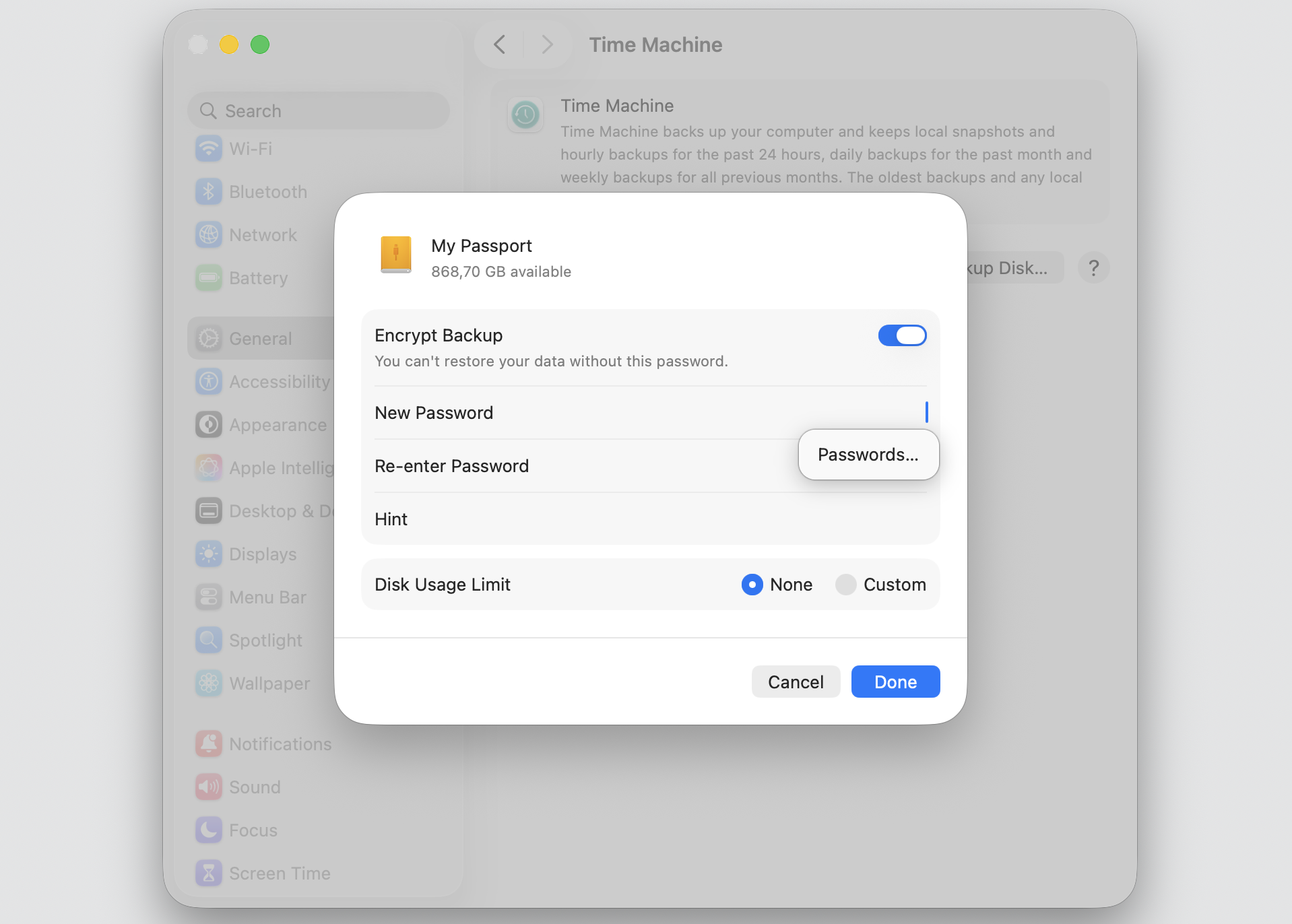Click the green zoom window button
This screenshot has width=1292, height=924.
pyautogui.click(x=260, y=44)
